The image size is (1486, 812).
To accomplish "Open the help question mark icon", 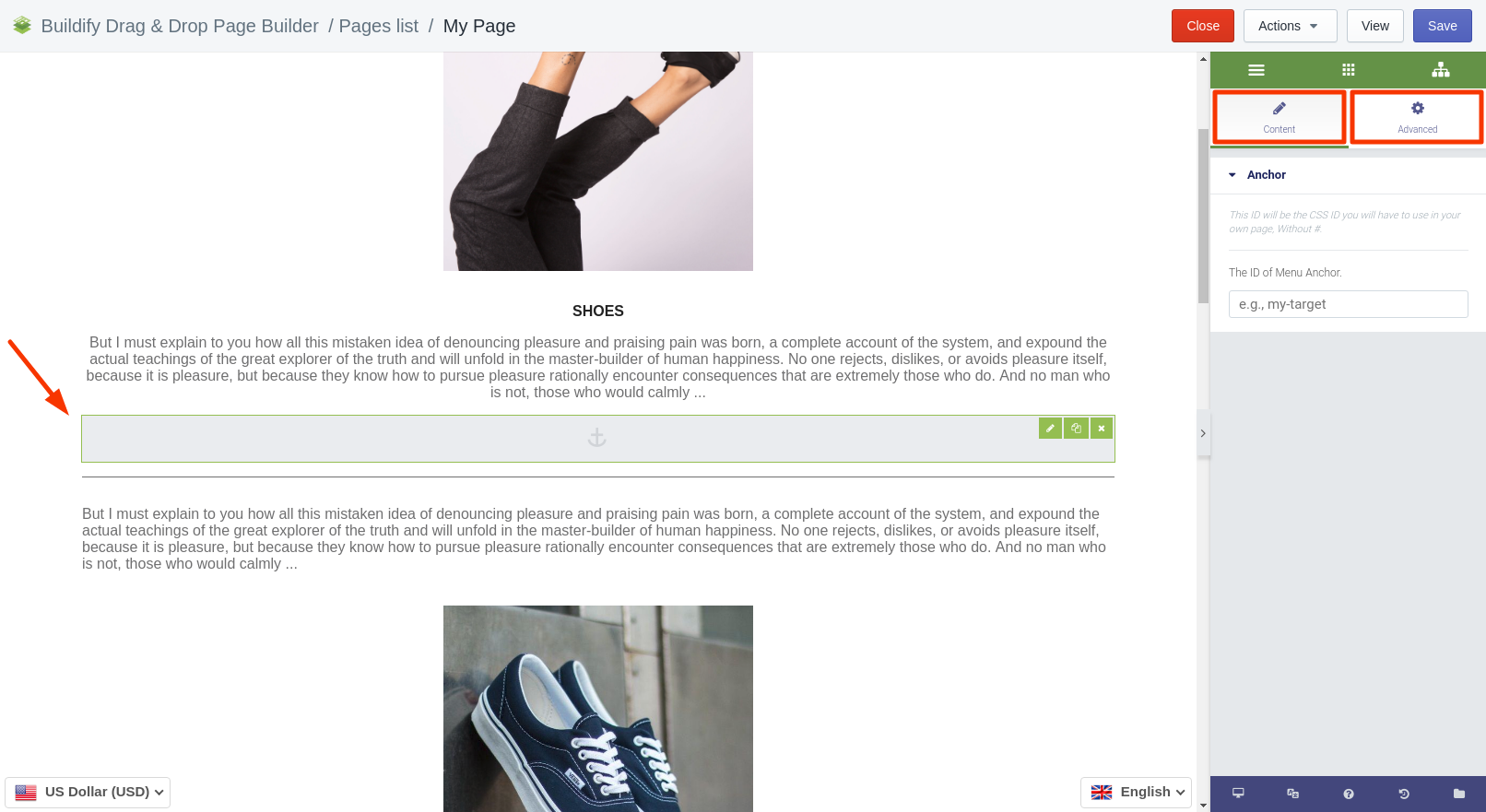I will pos(1348,794).
